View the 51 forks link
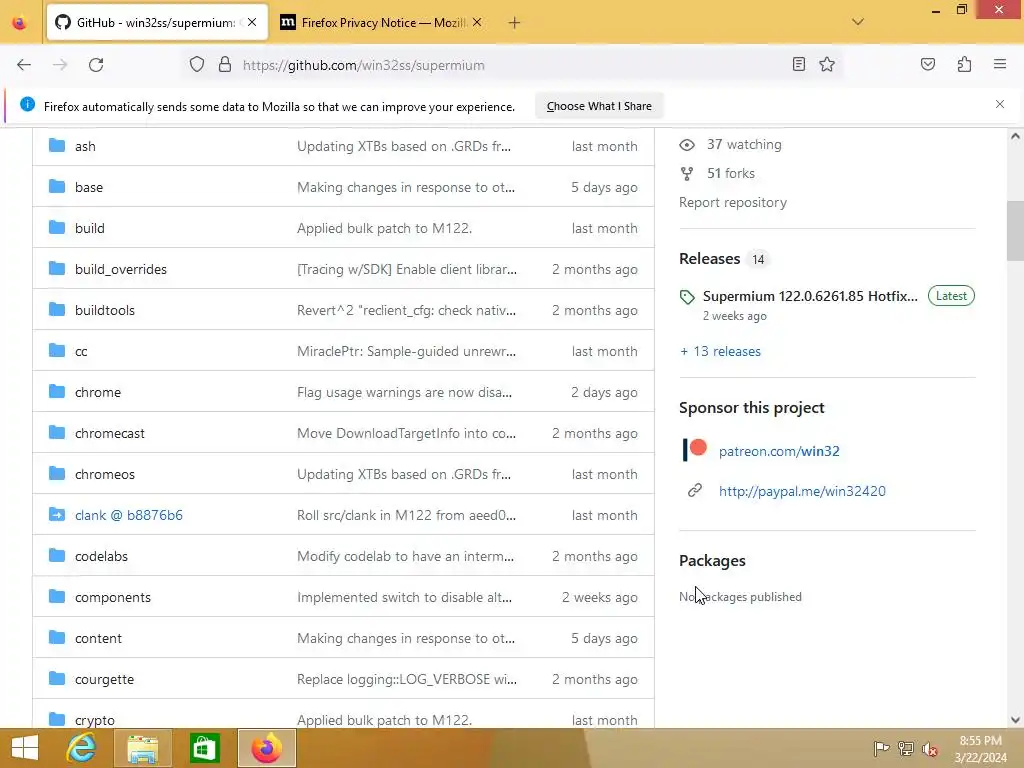1024x768 pixels. pos(731,173)
